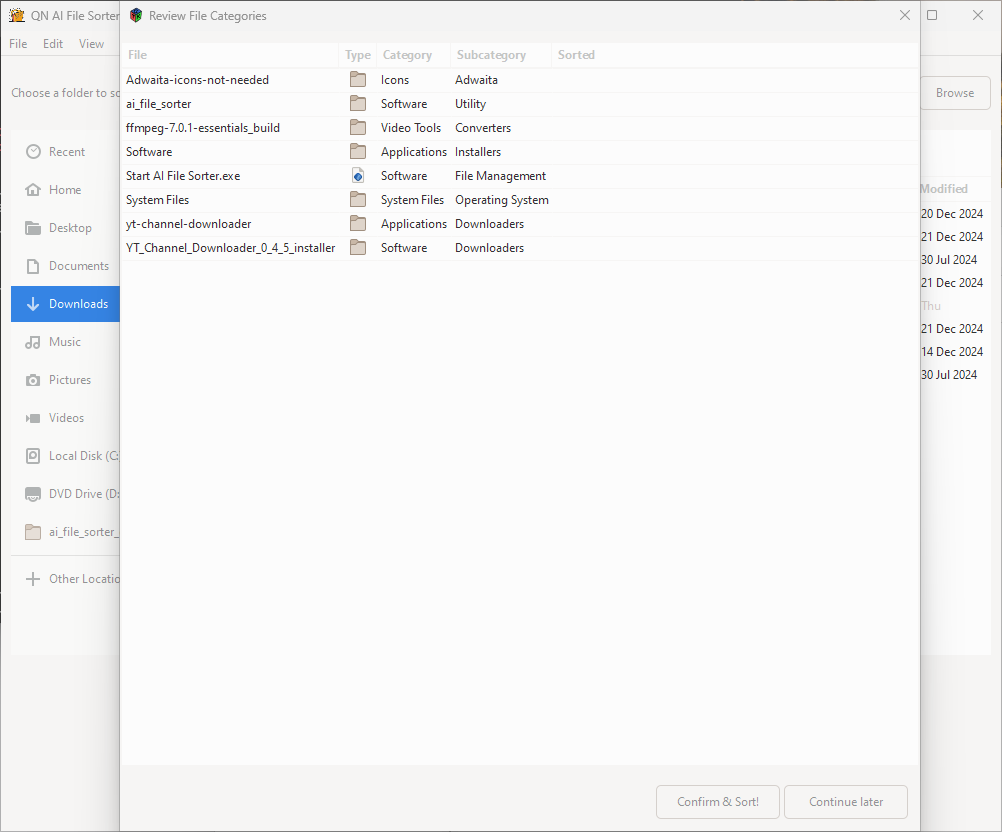Click the Music note icon in sidebar
Screen dimensions: 1002x832
(x=34, y=342)
